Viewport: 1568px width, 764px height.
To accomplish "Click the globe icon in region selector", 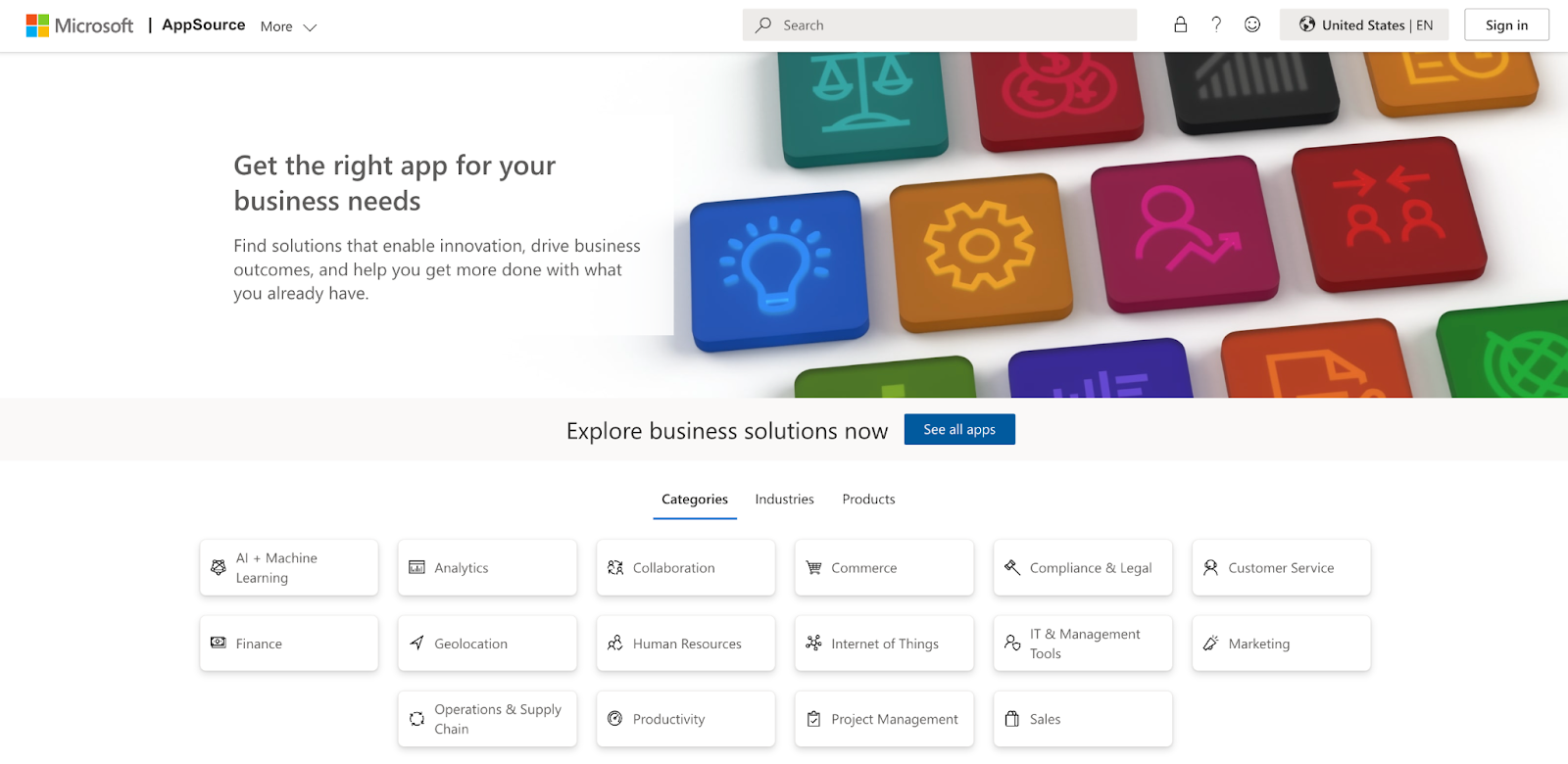I will point(1307,24).
